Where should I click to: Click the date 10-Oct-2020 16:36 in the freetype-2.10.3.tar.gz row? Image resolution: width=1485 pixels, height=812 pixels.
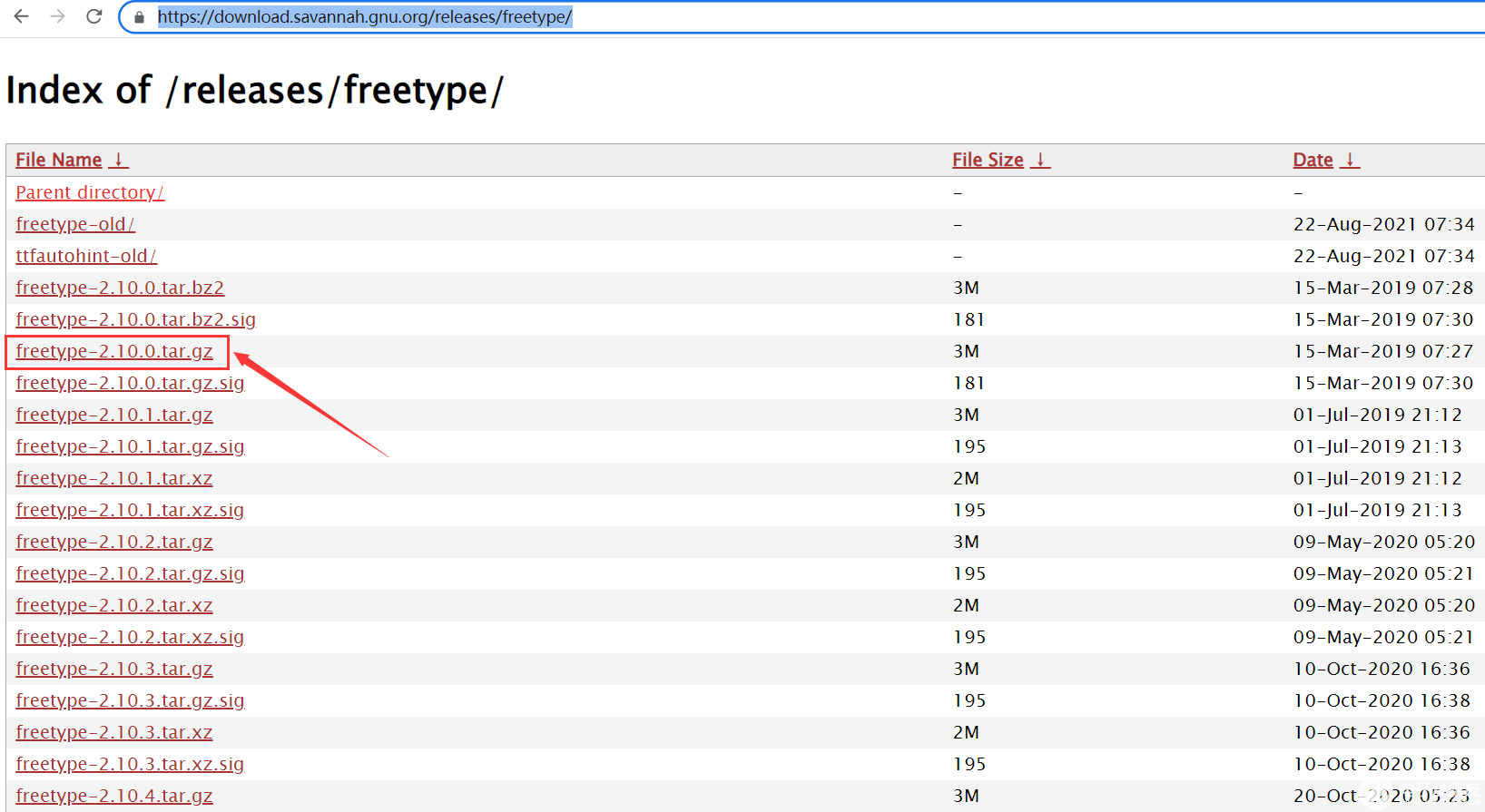(1382, 669)
